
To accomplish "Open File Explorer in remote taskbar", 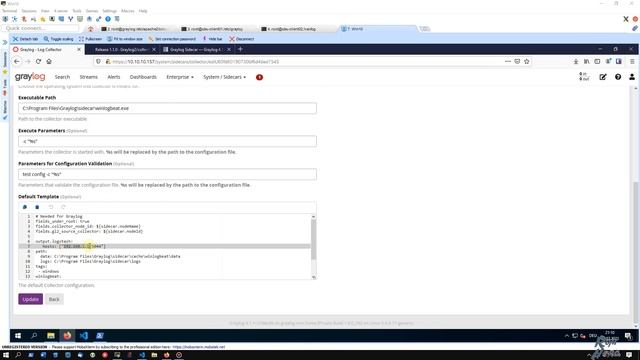I will pyautogui.click(x=51, y=336).
